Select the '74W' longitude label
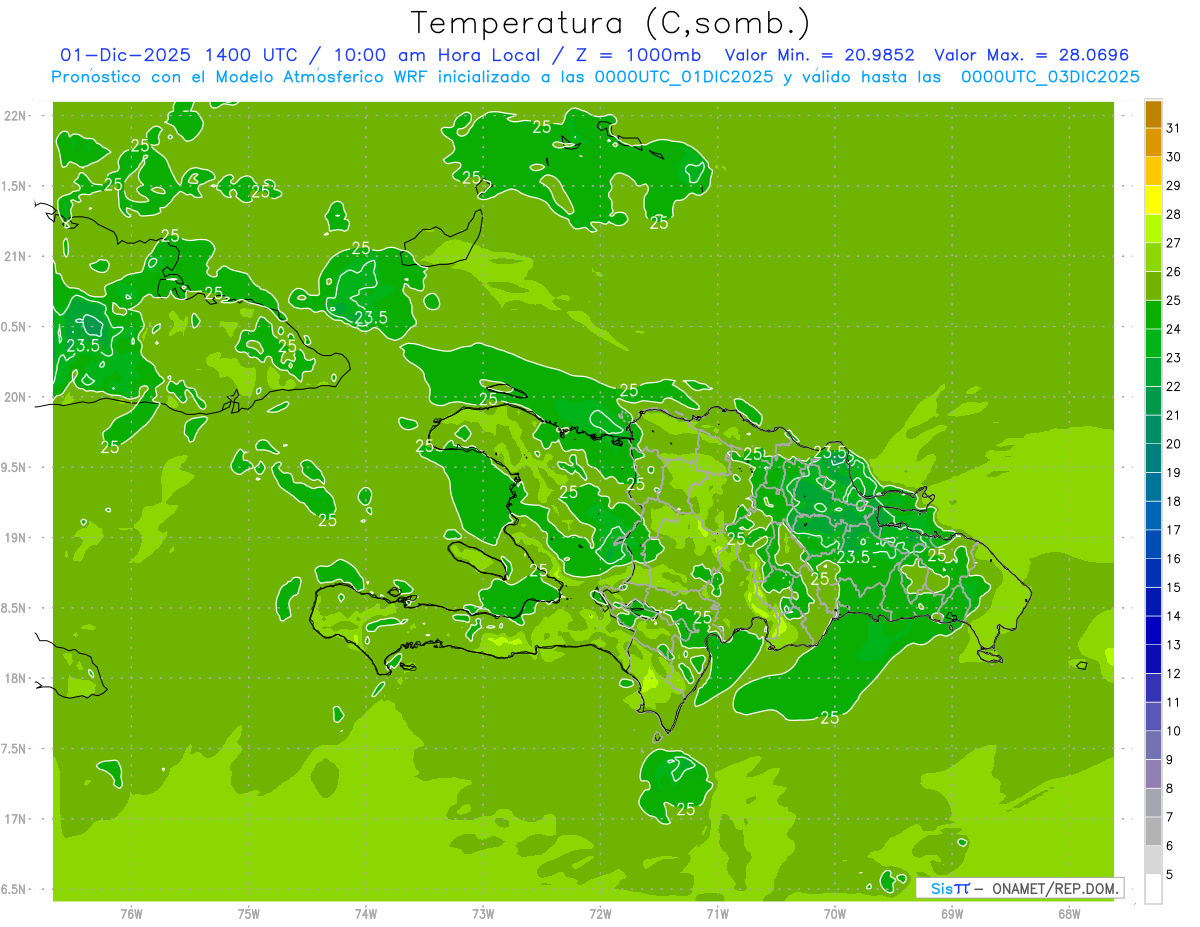The width and height of the screenshot is (1200, 927). point(365,913)
